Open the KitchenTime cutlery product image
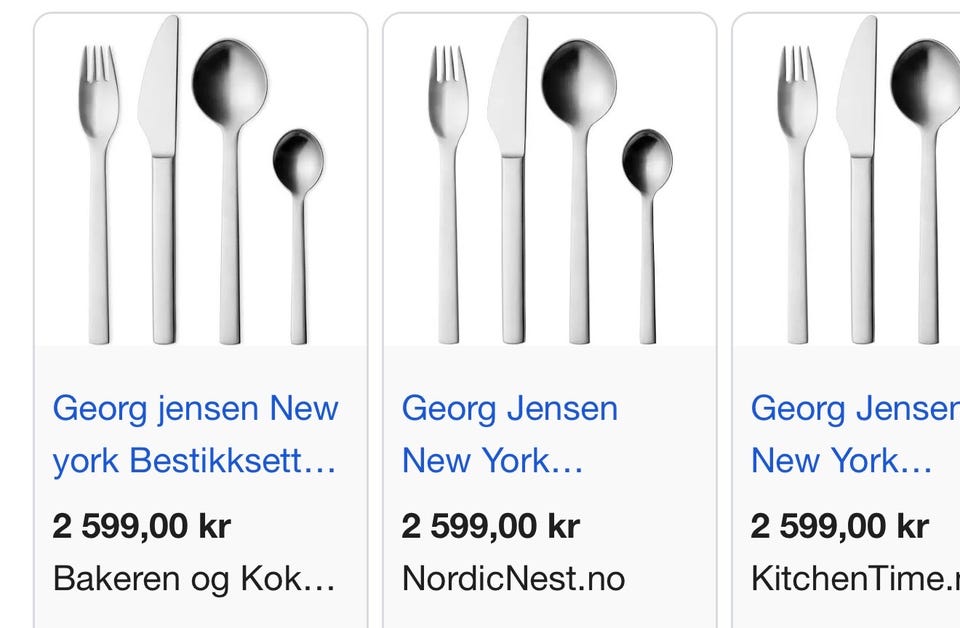 click(847, 179)
